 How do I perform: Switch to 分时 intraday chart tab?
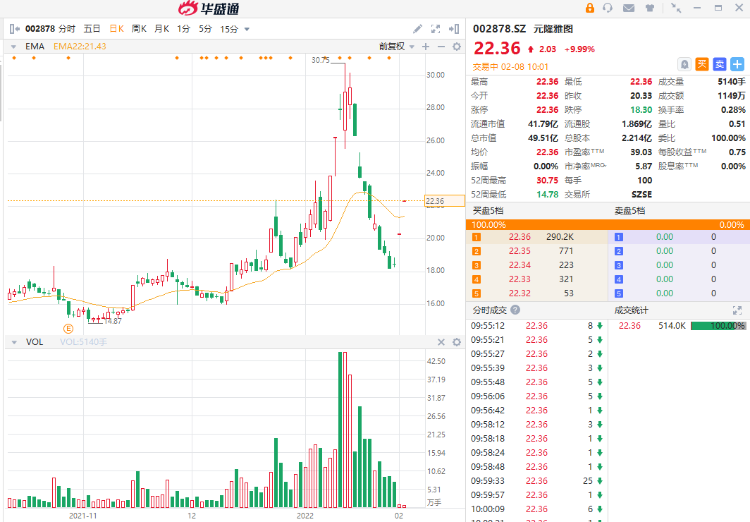pos(66,29)
